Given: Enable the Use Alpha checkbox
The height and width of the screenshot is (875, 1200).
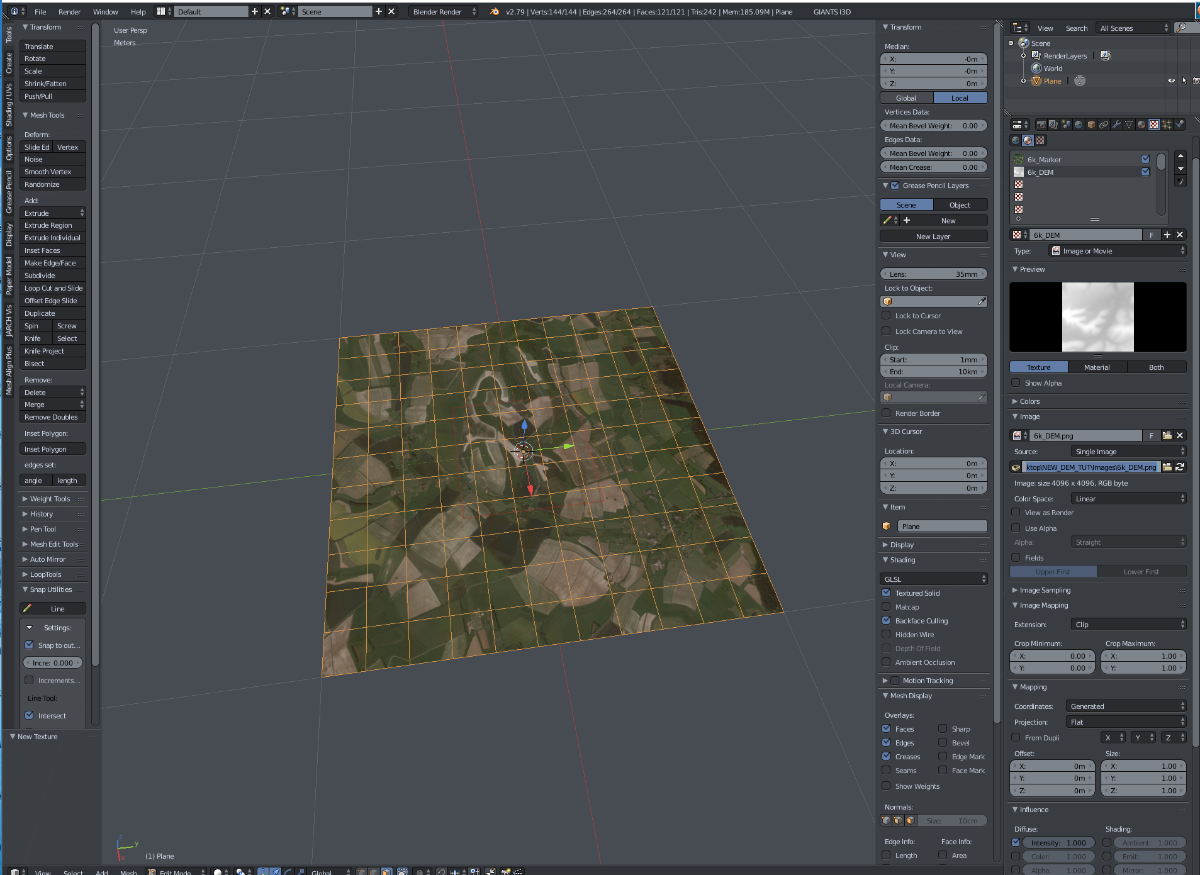Looking at the screenshot, I should [1016, 527].
